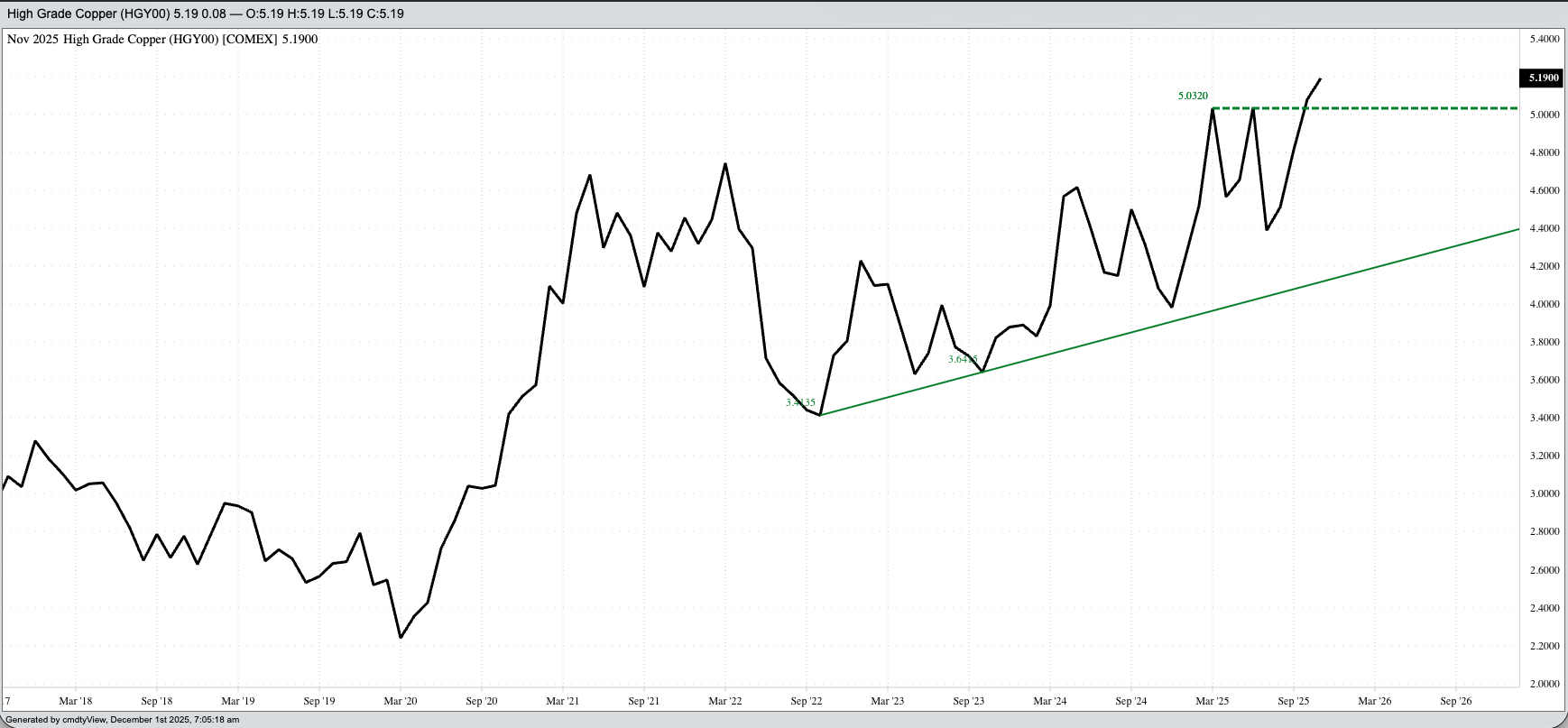The height and width of the screenshot is (728, 1568).
Task: Click the 5.4000 price axis label
Action: 1544,39
